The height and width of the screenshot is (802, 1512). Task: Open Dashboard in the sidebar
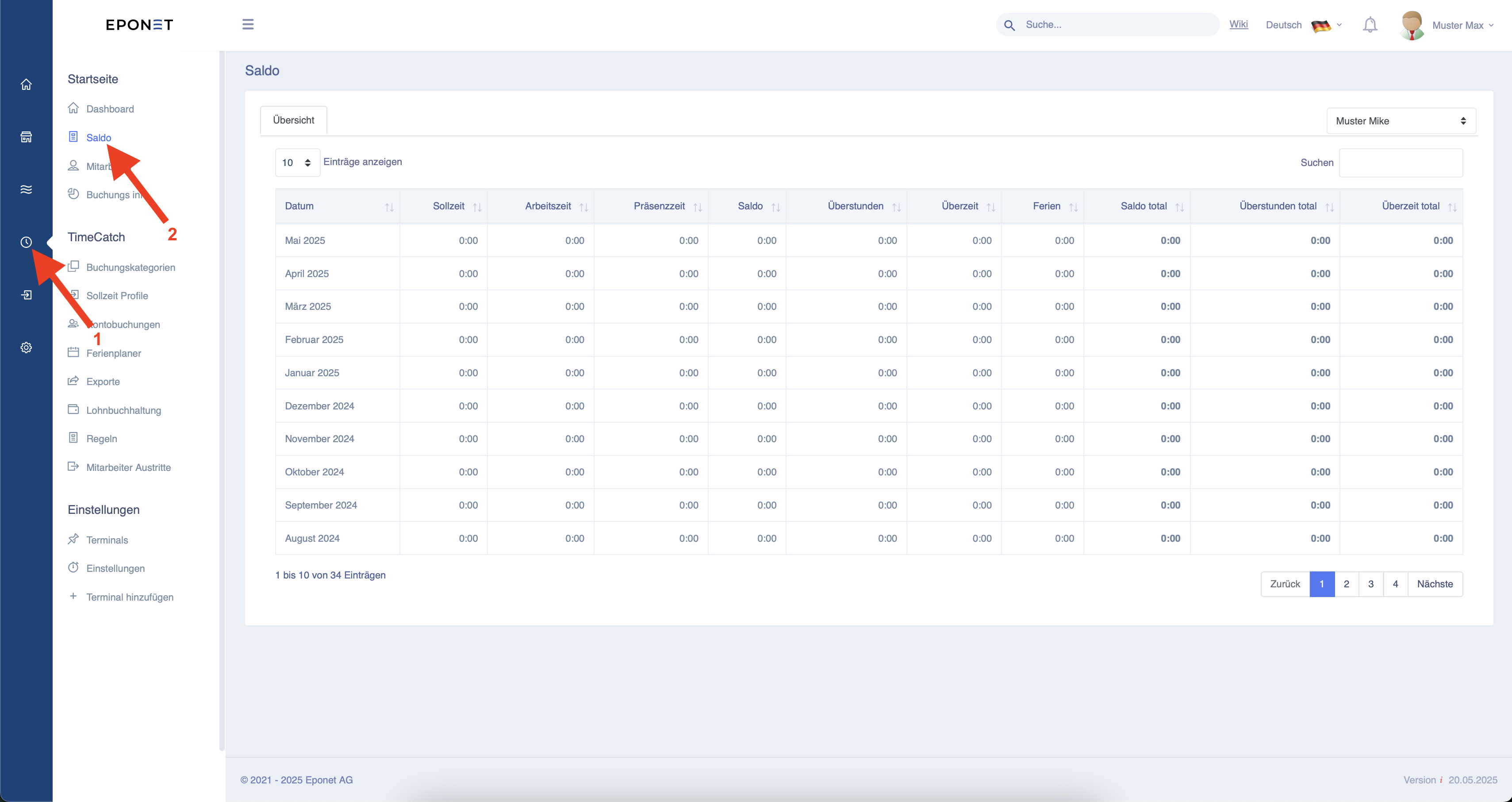[x=110, y=108]
